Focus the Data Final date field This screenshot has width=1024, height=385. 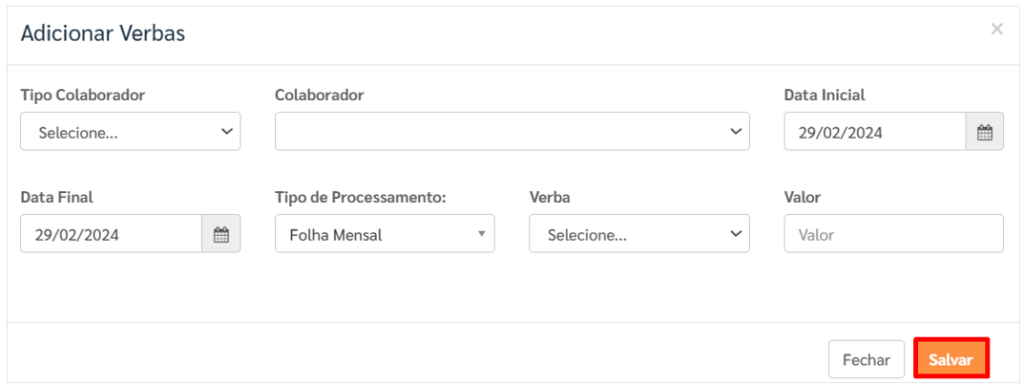point(111,234)
